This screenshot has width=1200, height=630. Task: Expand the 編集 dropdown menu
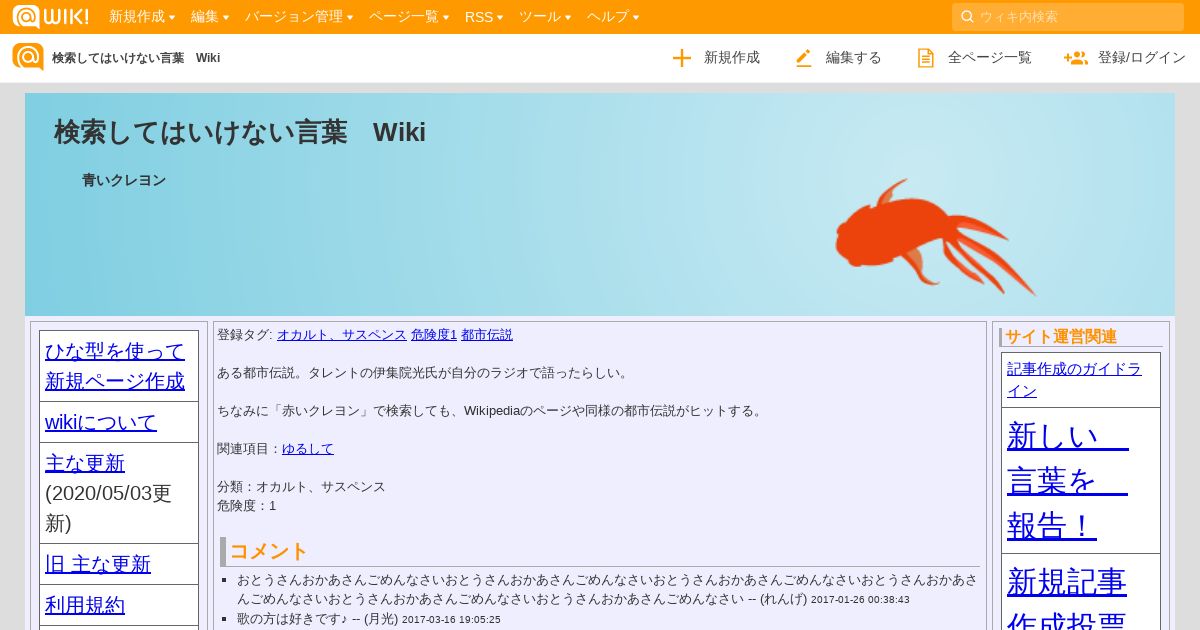pos(210,17)
